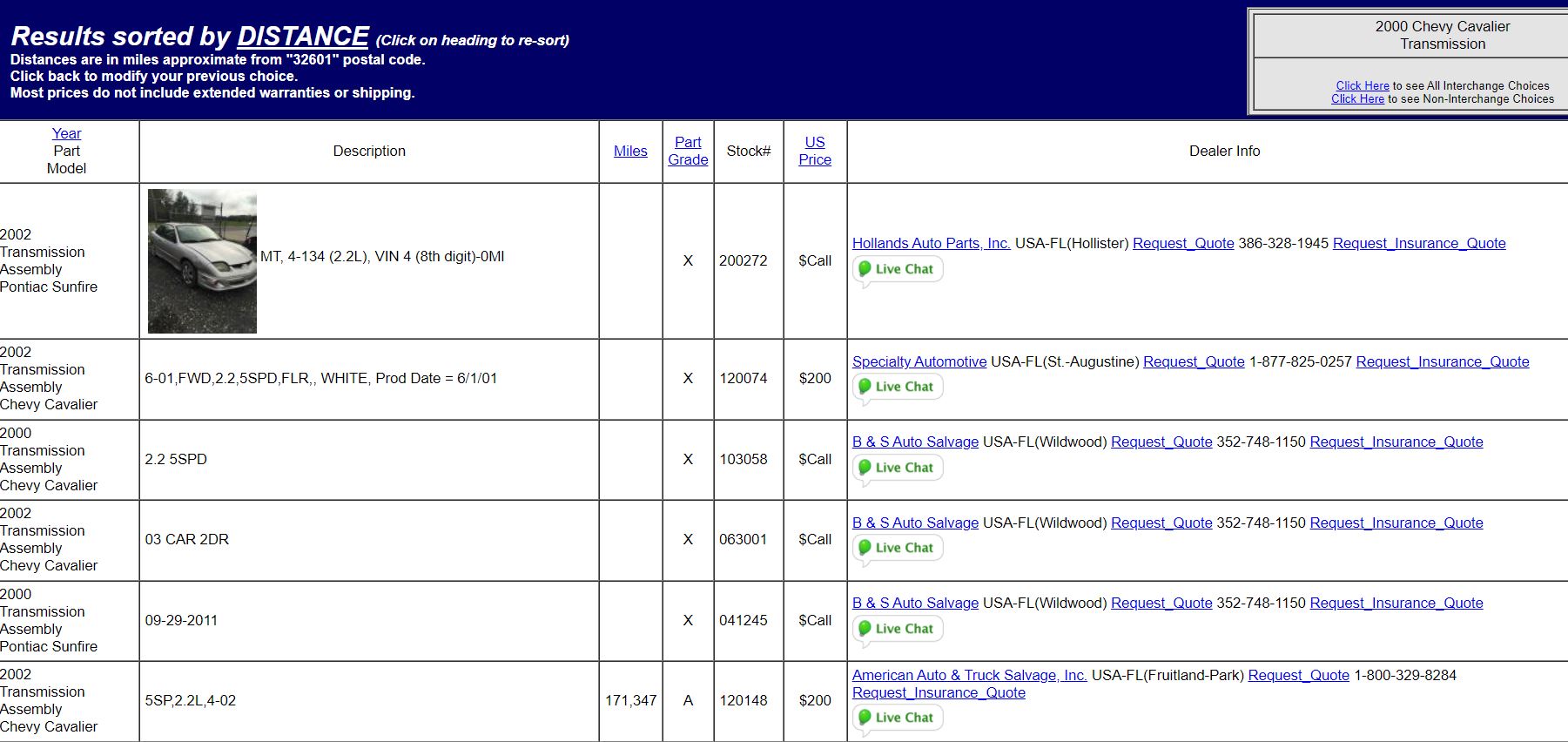This screenshot has width=1568, height=742.
Task: Select $Call price for stock 200272
Action: (x=815, y=260)
